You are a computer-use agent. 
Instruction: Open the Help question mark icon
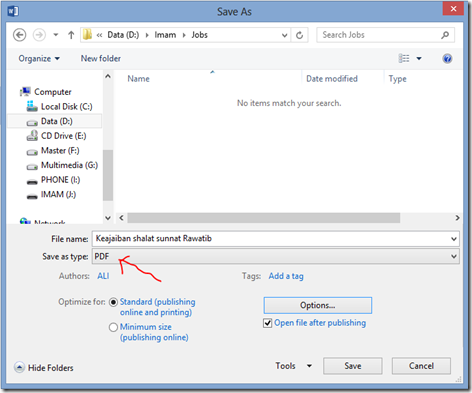point(447,59)
